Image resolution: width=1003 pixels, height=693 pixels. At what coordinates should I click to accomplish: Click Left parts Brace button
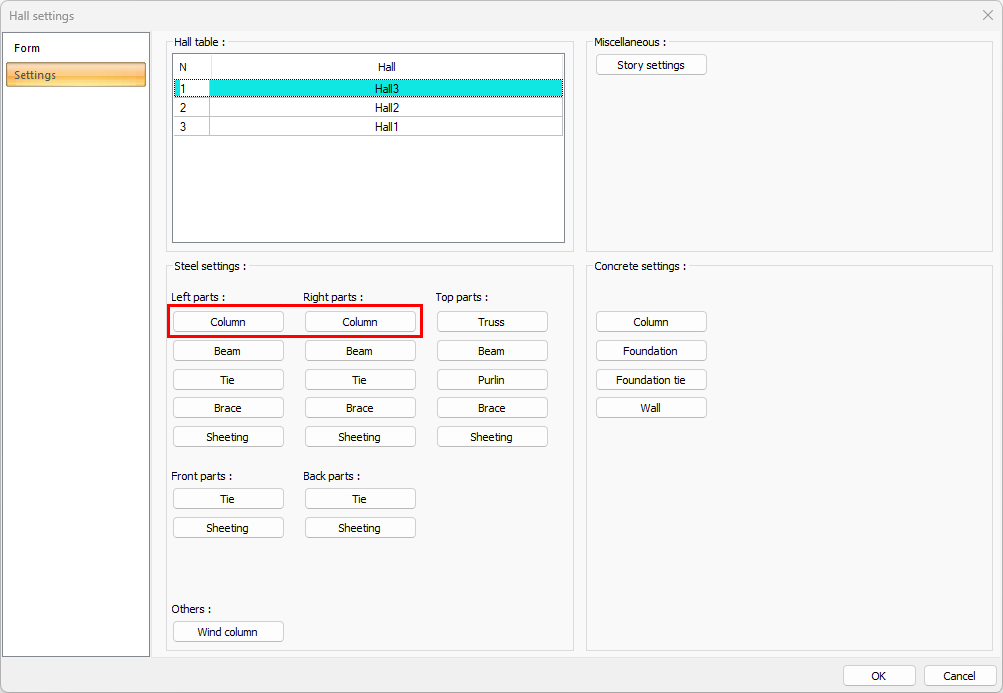tap(228, 408)
